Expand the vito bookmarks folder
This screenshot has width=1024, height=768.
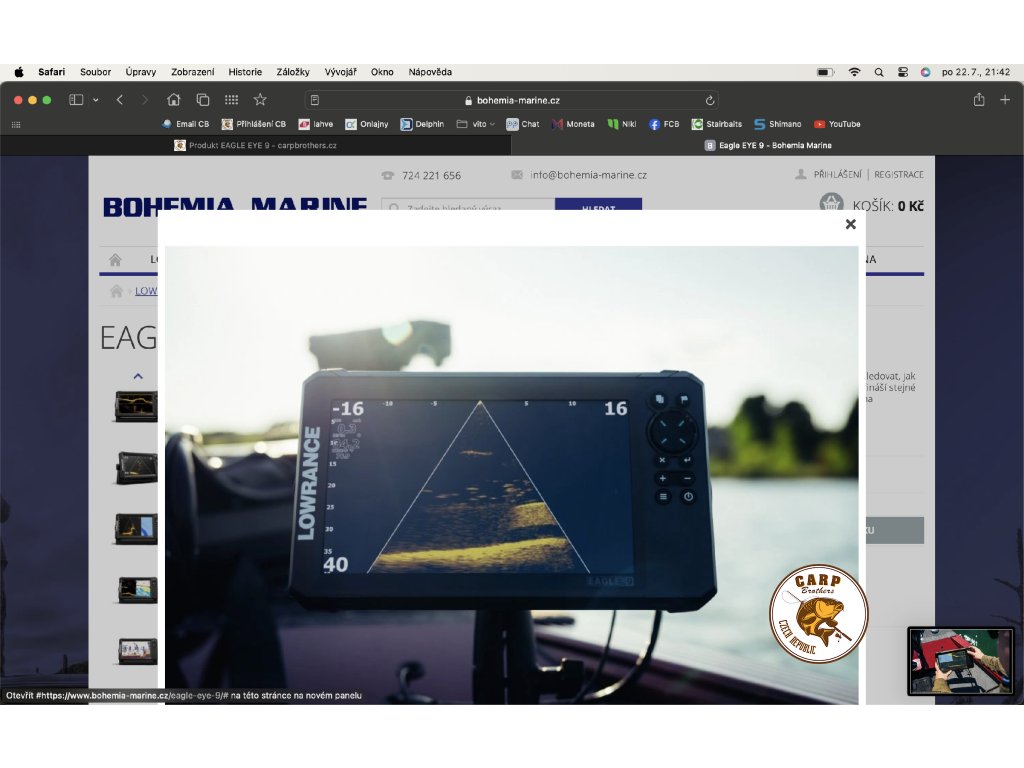[475, 124]
